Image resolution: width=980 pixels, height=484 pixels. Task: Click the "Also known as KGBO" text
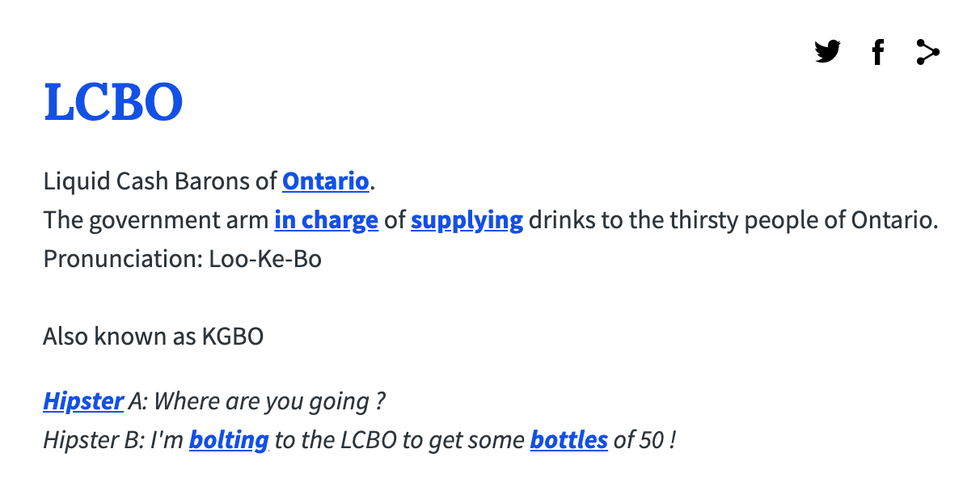[x=153, y=336]
